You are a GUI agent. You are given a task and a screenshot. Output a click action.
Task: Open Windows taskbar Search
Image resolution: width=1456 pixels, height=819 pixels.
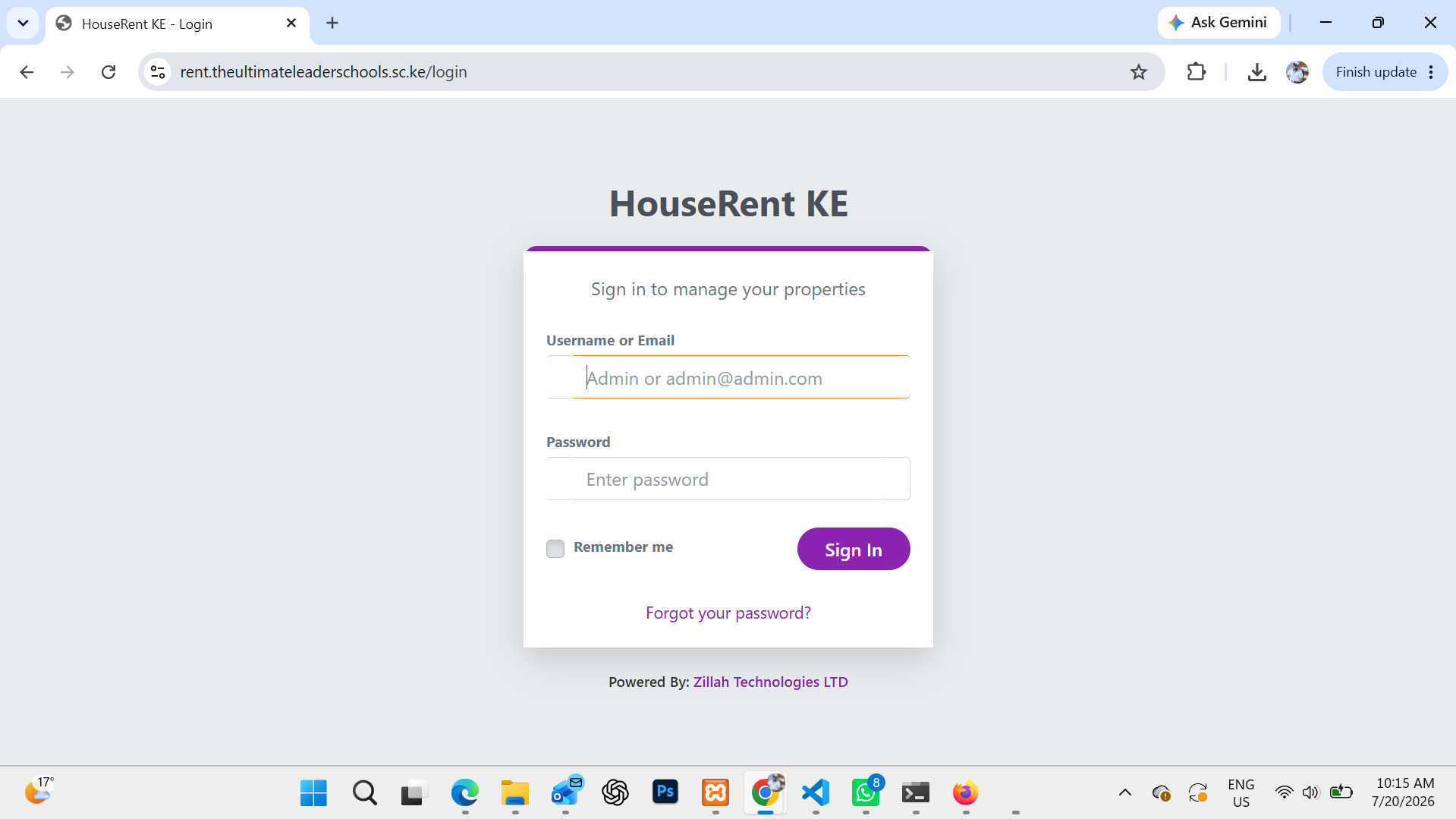click(x=364, y=793)
